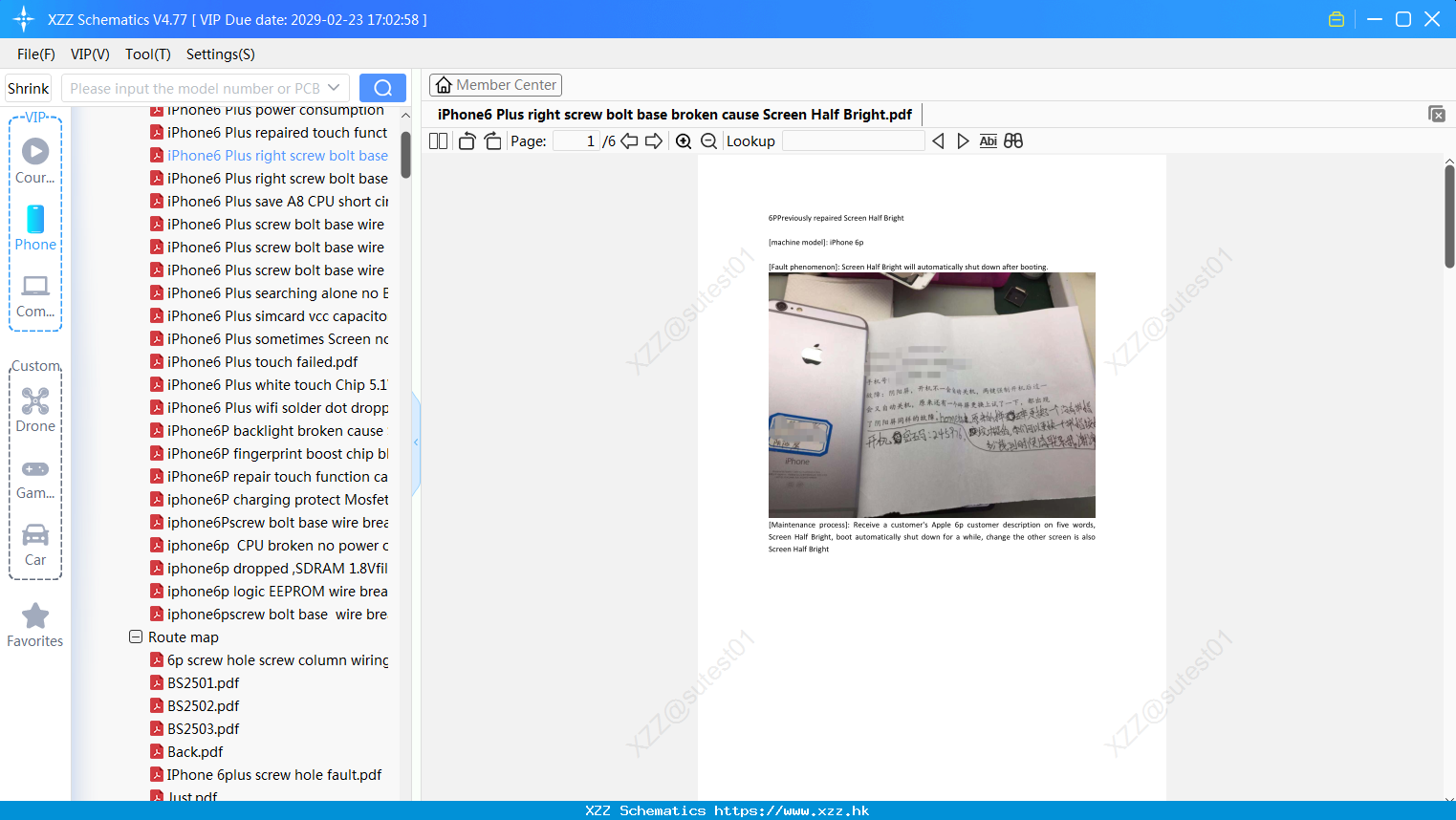Zoom out of the PDF

tap(709, 141)
